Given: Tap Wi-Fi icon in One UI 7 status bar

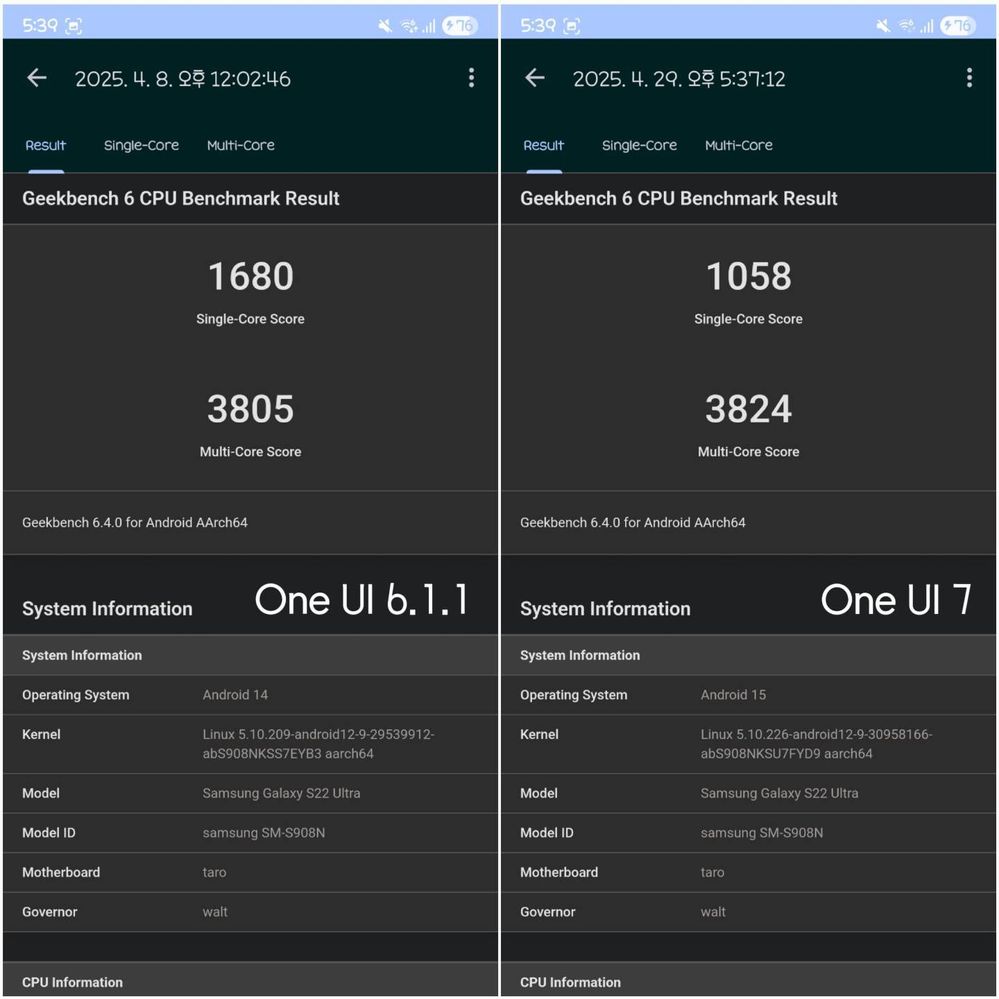Looking at the screenshot, I should [x=907, y=26].
